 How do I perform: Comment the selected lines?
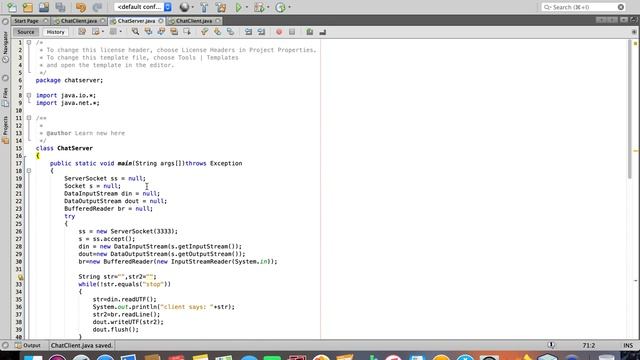[309, 32]
